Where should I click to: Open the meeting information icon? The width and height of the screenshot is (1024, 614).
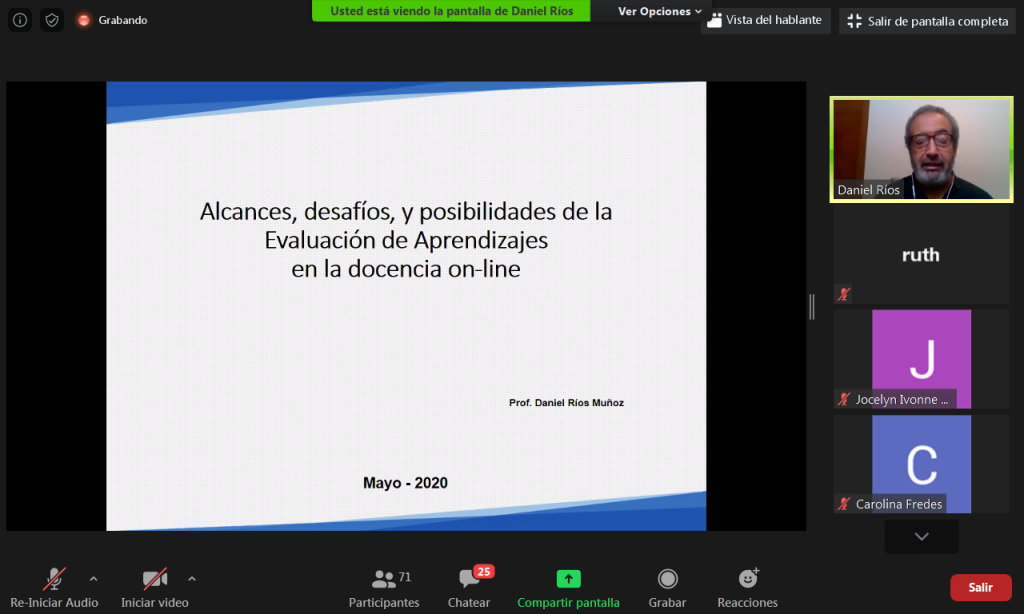pyautogui.click(x=20, y=20)
